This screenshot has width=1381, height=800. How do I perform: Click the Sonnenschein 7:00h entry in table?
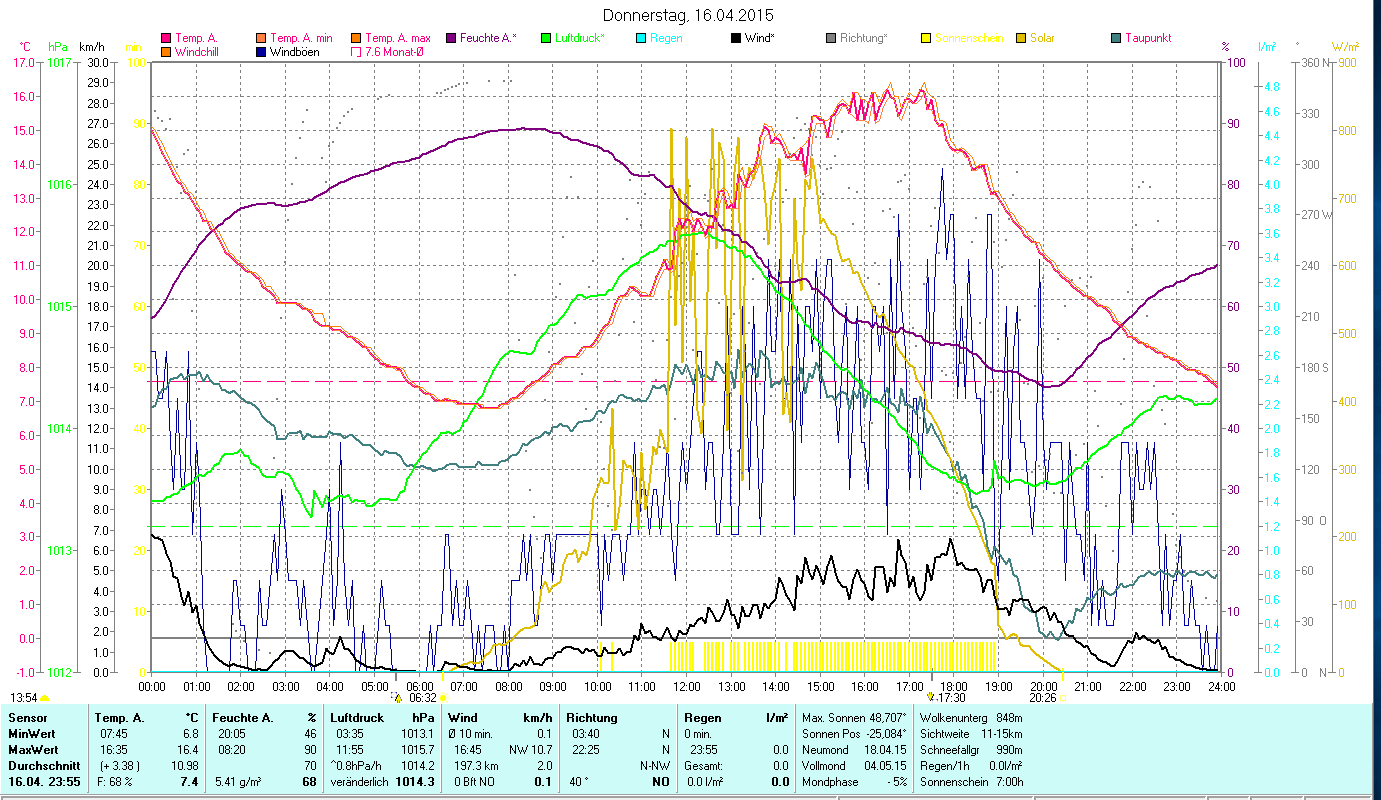(x=970, y=782)
